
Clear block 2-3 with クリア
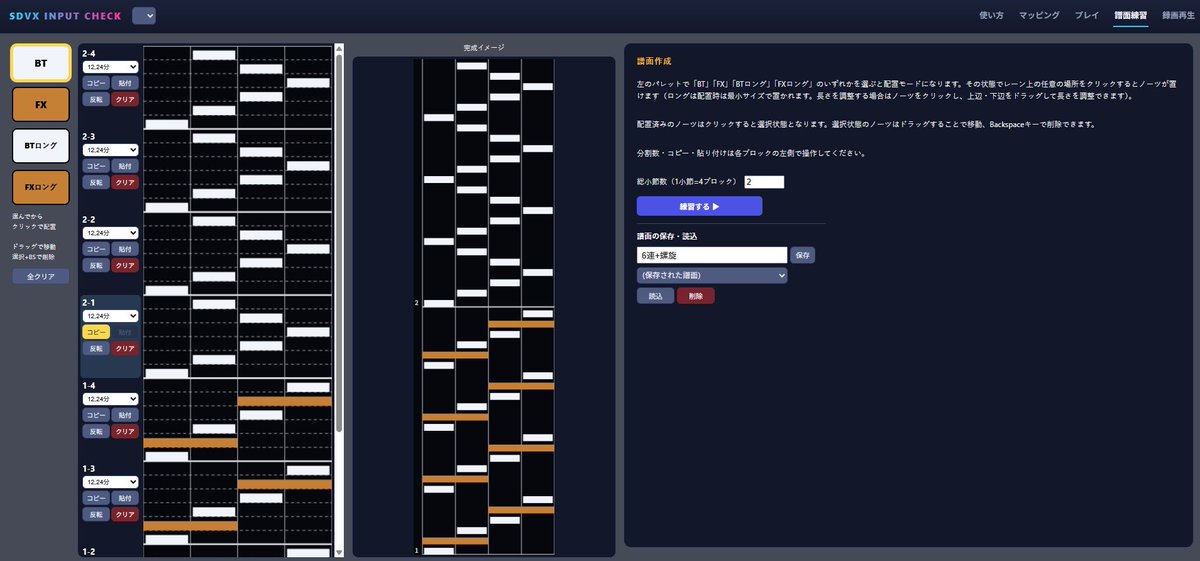125,182
